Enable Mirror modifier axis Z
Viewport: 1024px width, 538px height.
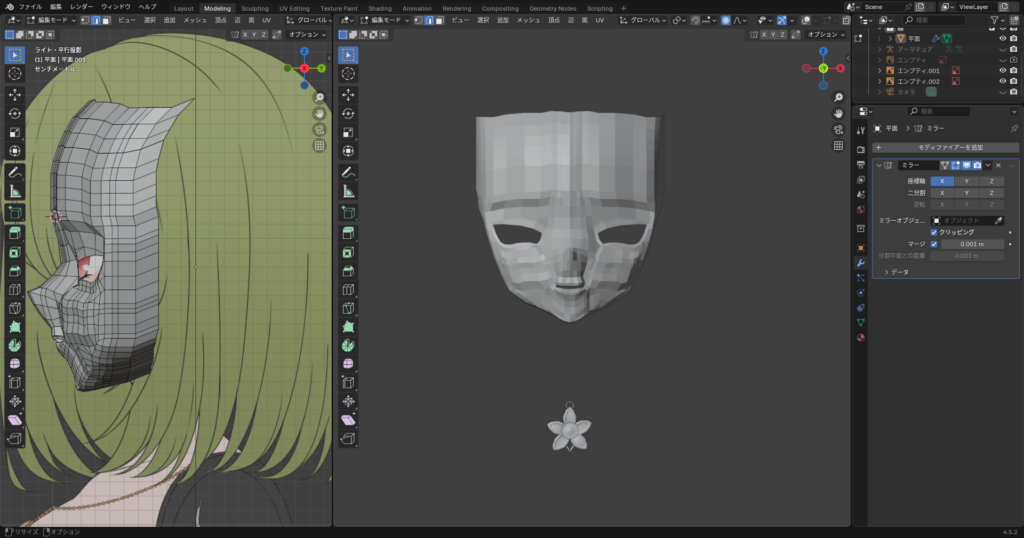tap(991, 182)
